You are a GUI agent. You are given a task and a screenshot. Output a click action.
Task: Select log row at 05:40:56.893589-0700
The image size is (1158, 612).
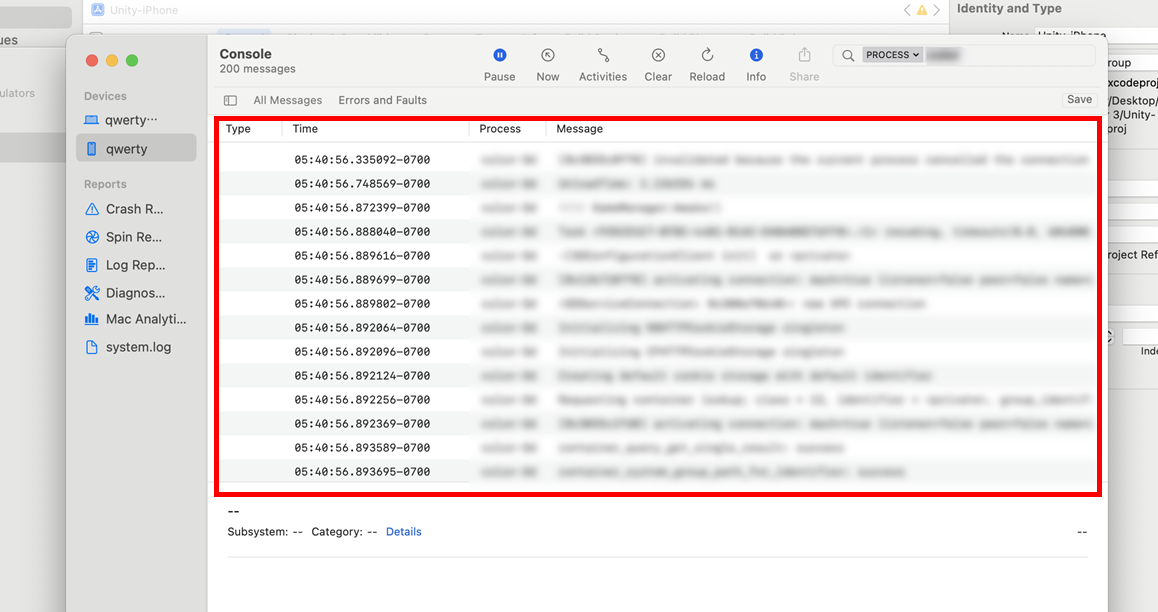pyautogui.click(x=657, y=447)
